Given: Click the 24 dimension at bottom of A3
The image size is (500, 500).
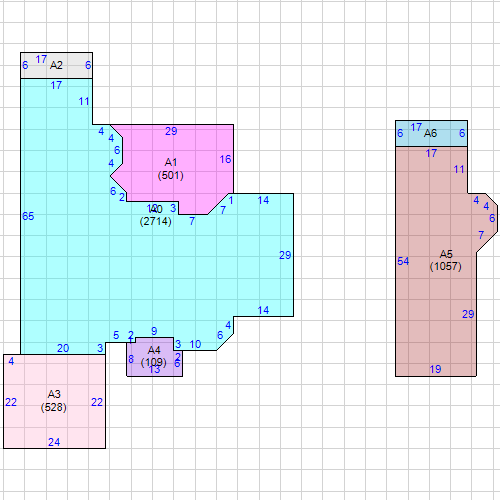Looking at the screenshot, I should [54, 442].
